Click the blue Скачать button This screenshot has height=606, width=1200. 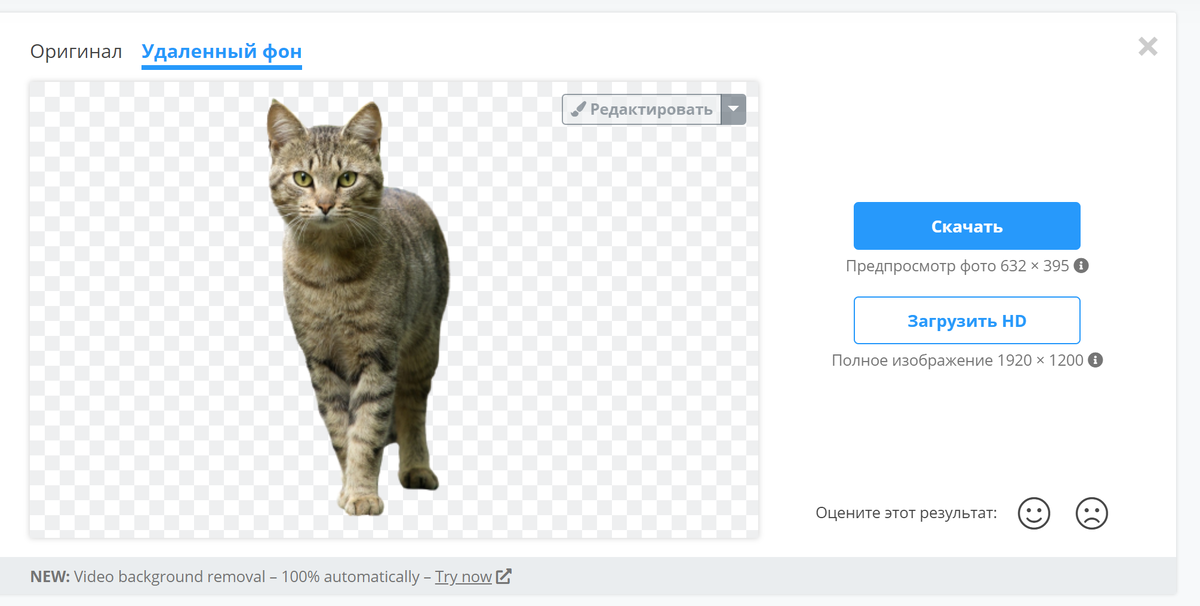[x=967, y=226]
